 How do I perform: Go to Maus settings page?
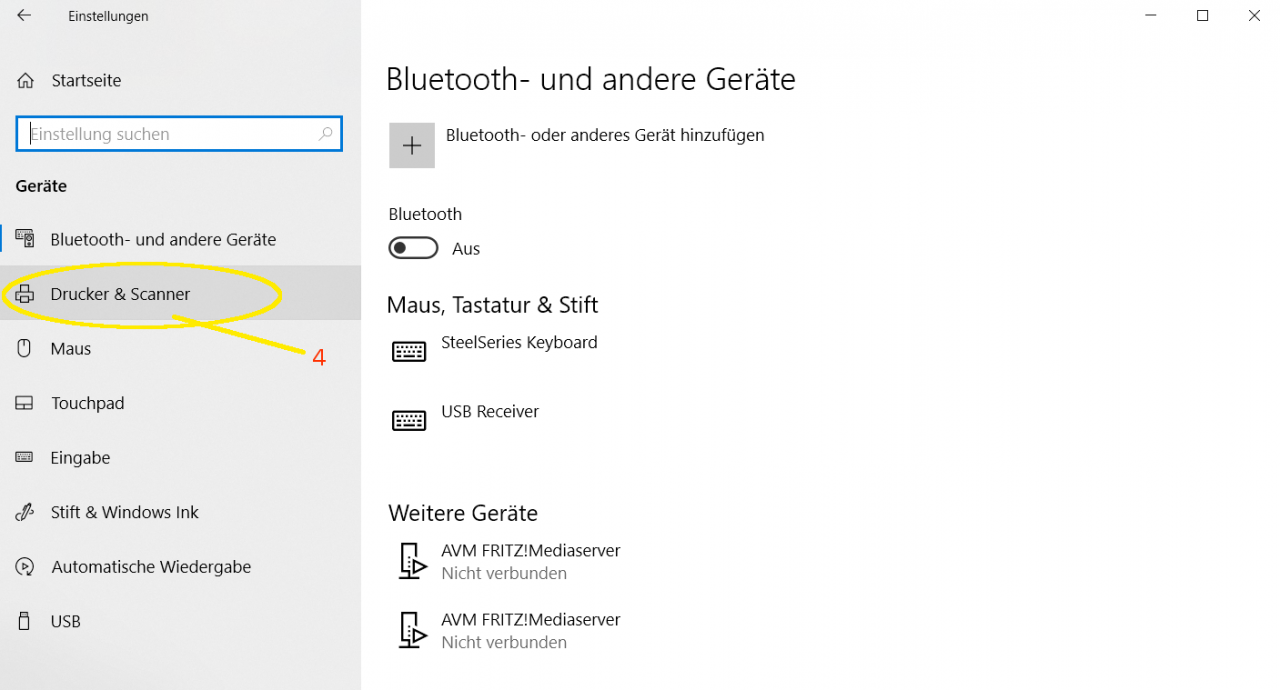[x=180, y=348]
